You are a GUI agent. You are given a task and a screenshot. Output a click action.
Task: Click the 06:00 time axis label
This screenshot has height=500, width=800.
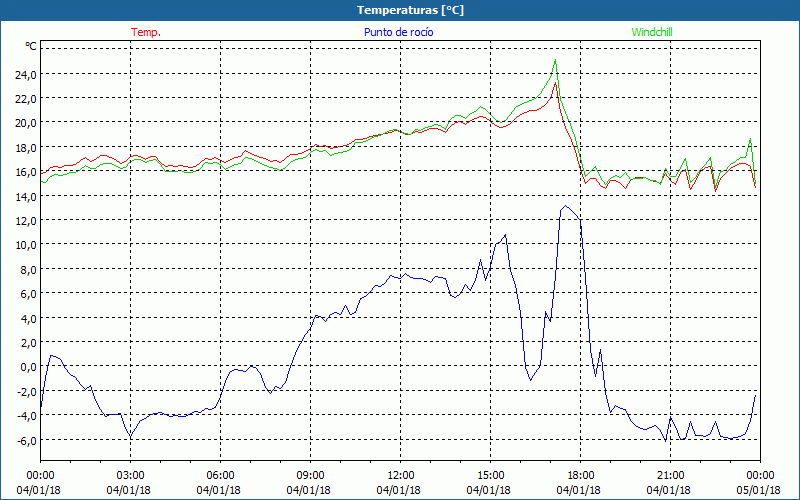point(220,476)
